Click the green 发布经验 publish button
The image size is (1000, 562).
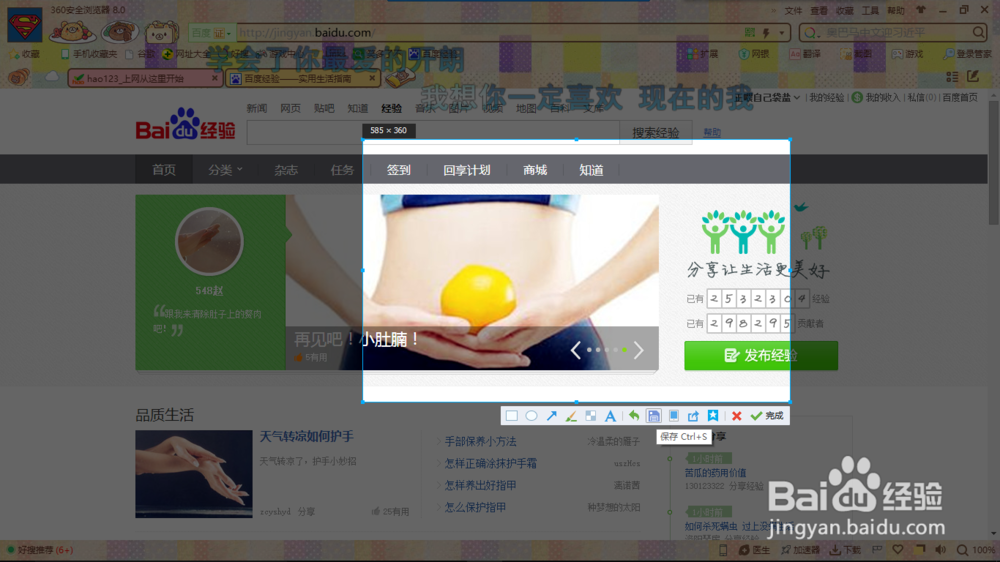pyautogui.click(x=761, y=355)
